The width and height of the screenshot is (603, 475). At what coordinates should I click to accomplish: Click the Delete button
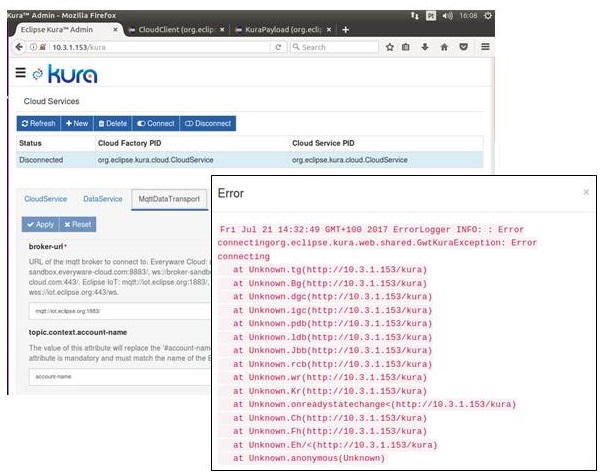point(113,123)
